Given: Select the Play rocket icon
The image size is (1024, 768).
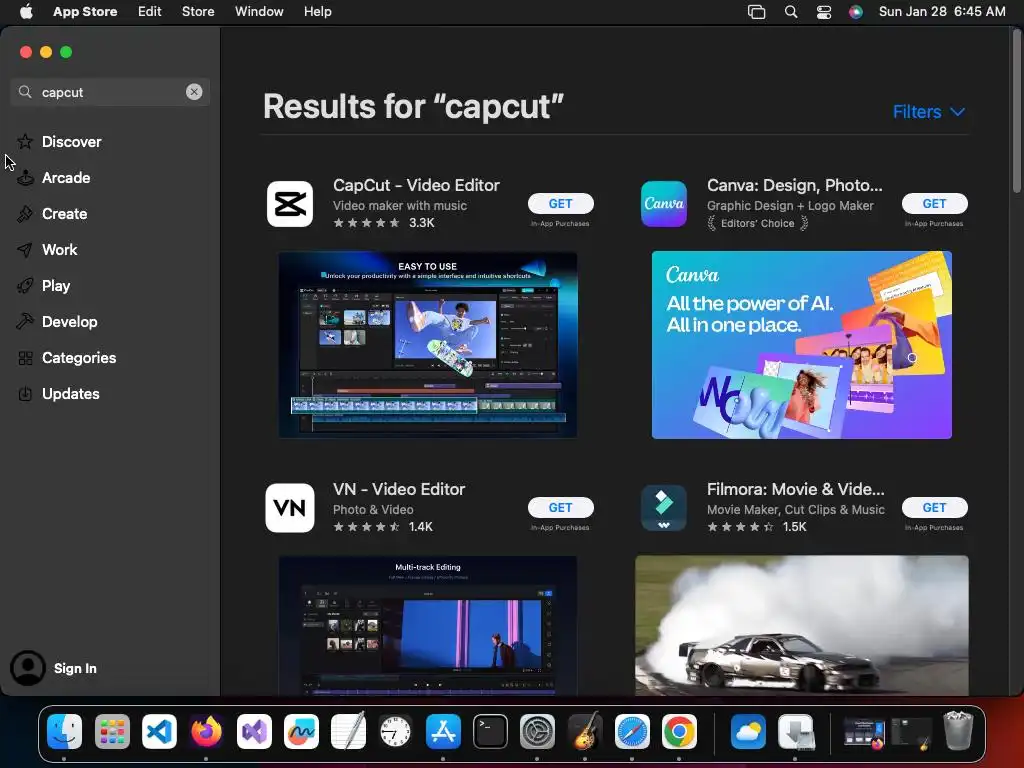Looking at the screenshot, I should [x=25, y=285].
